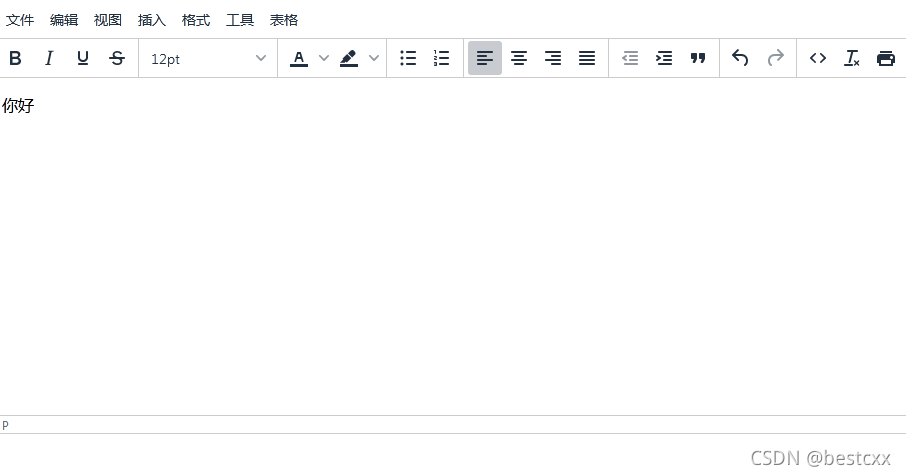Apply the current text color
Screen dimensions: 906x476
click(x=299, y=58)
